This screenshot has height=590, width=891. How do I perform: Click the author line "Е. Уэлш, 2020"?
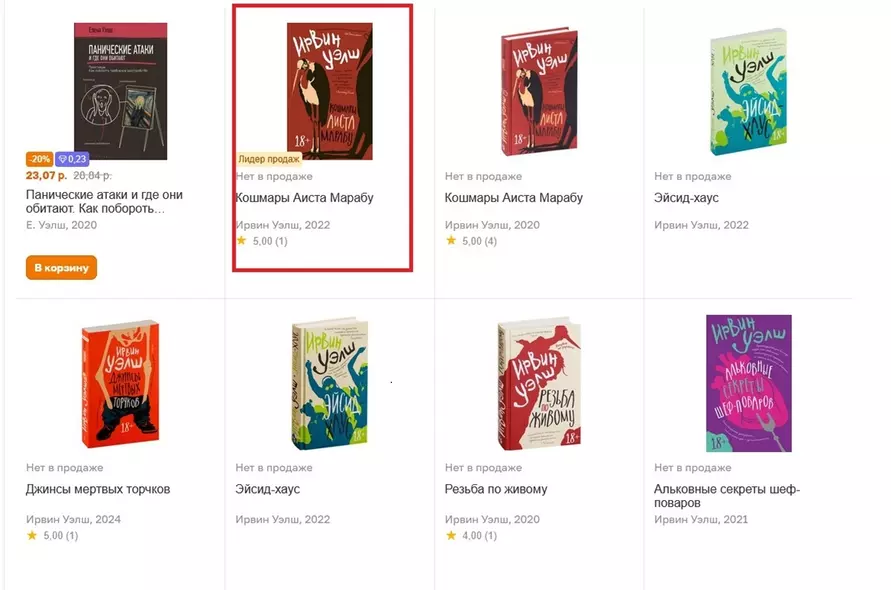[x=62, y=225]
